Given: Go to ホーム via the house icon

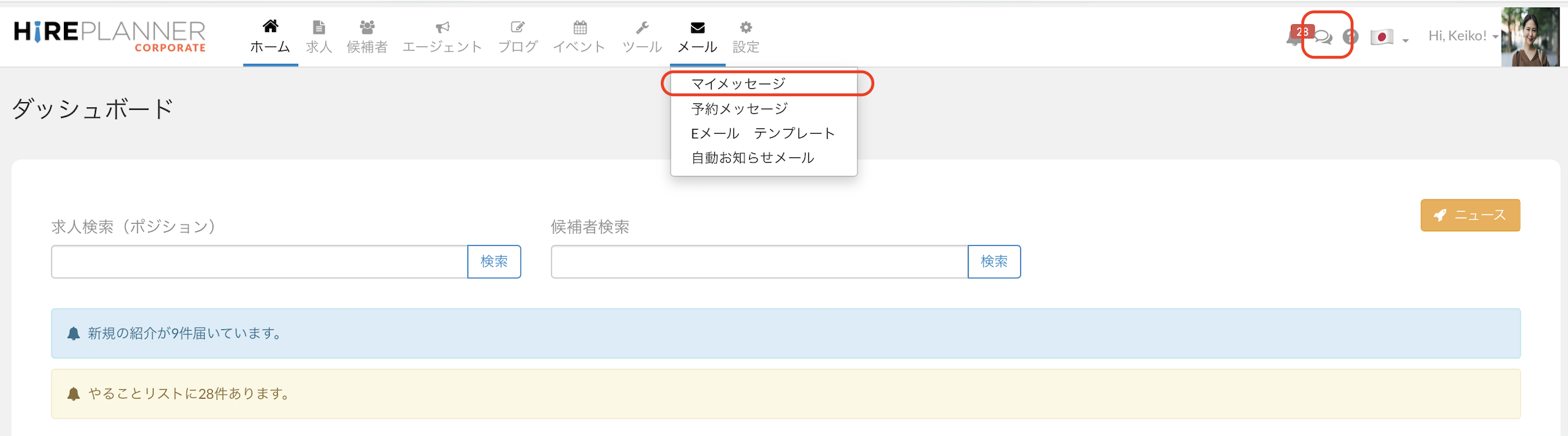Looking at the screenshot, I should [x=270, y=36].
